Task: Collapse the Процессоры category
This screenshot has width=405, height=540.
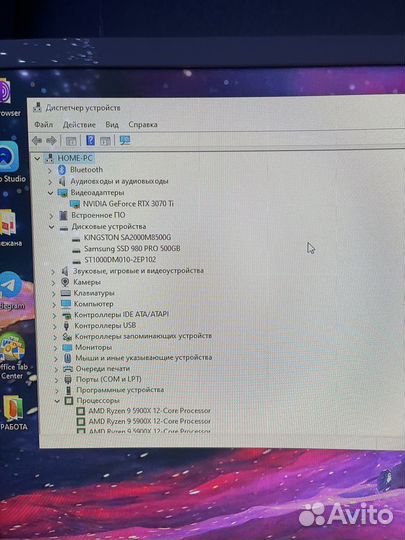Action: pos(57,401)
